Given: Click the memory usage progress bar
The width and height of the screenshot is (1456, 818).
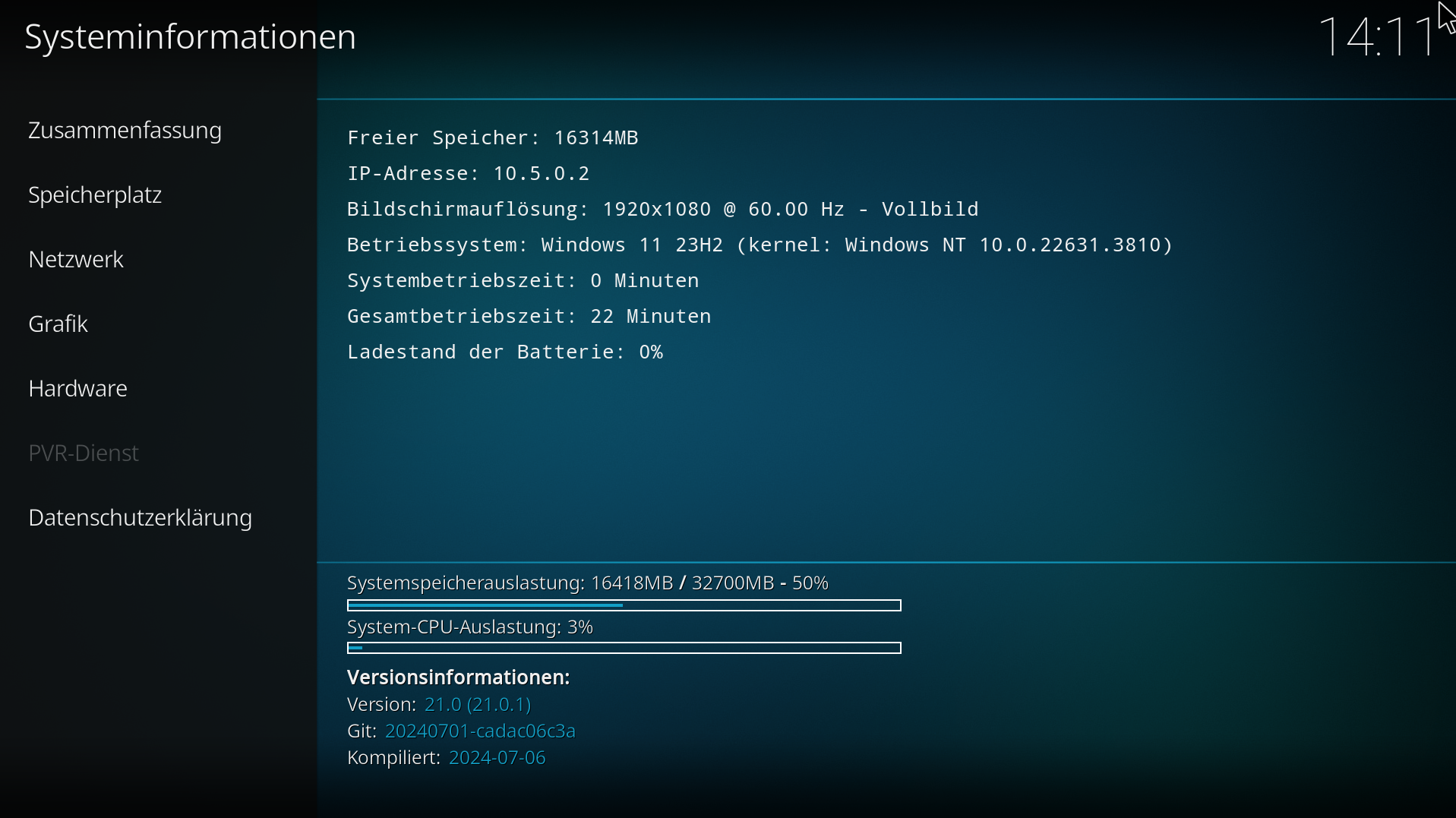Looking at the screenshot, I should coord(624,605).
